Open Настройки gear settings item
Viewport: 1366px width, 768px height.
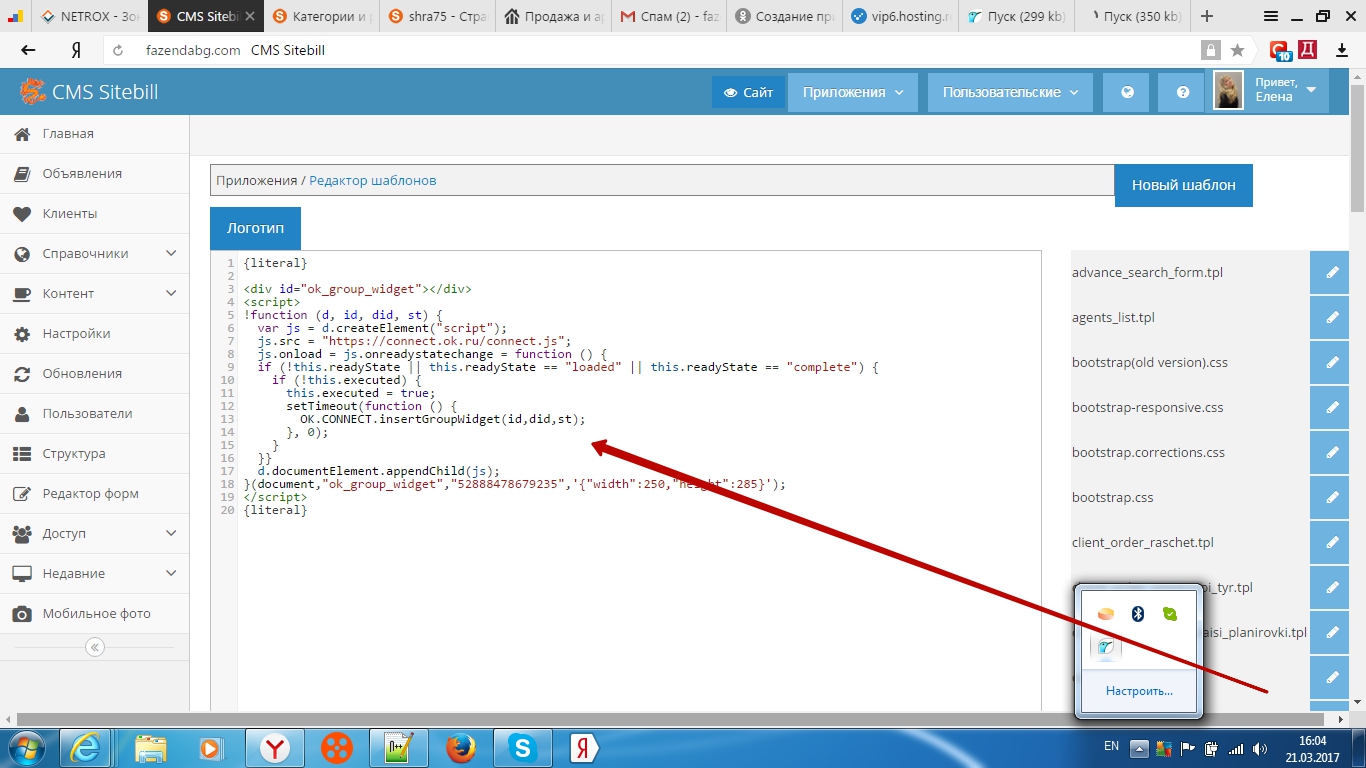[x=94, y=334]
